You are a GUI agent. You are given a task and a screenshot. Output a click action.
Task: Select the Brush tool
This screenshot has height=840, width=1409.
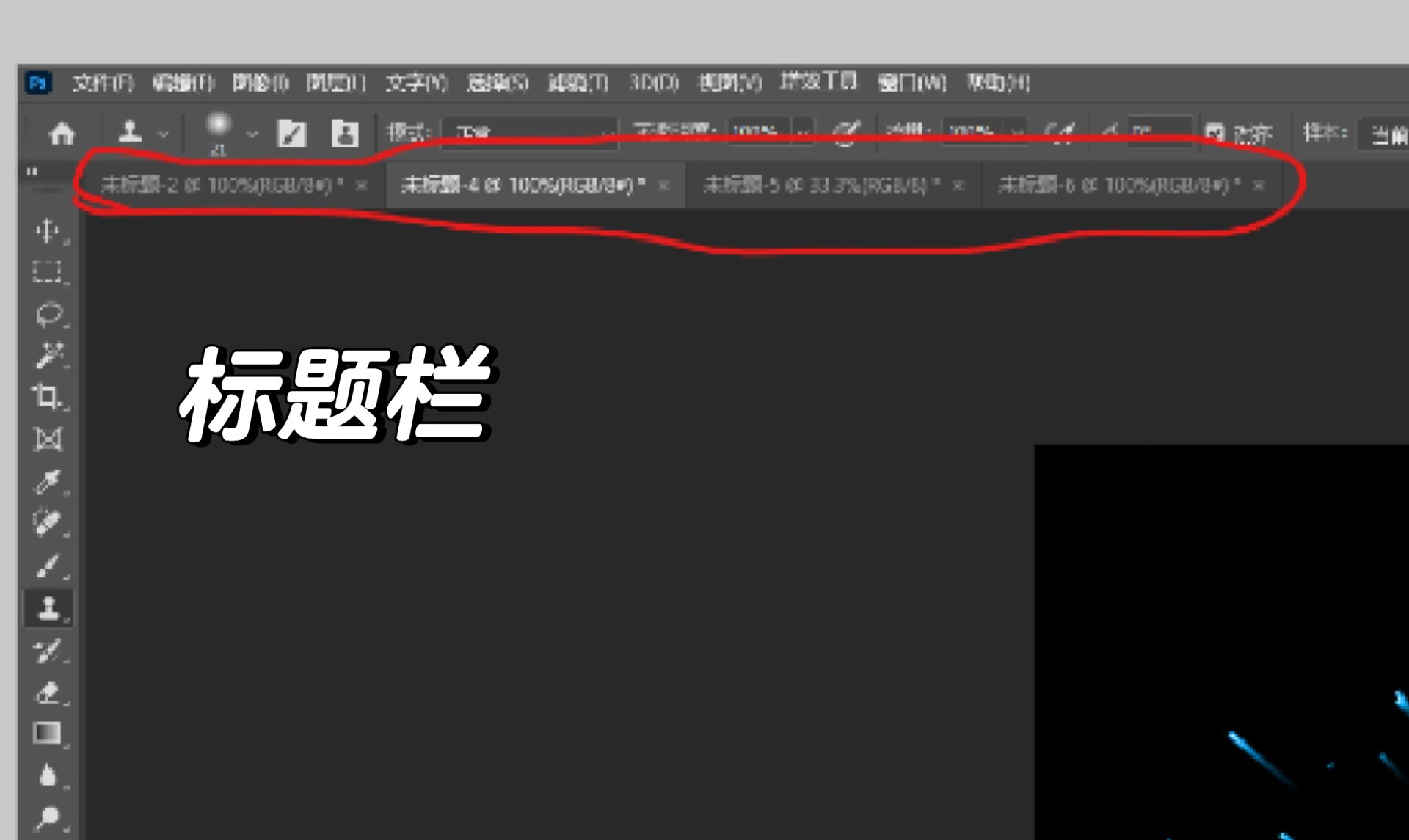coord(48,566)
